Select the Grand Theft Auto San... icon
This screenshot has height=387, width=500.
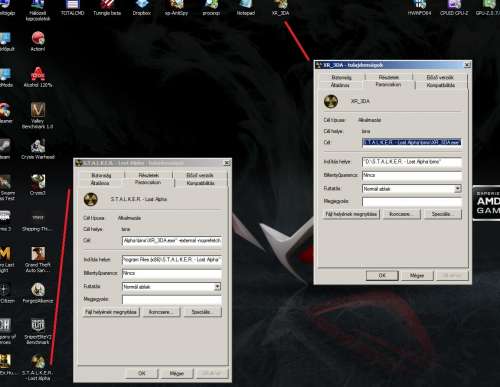click(38, 259)
